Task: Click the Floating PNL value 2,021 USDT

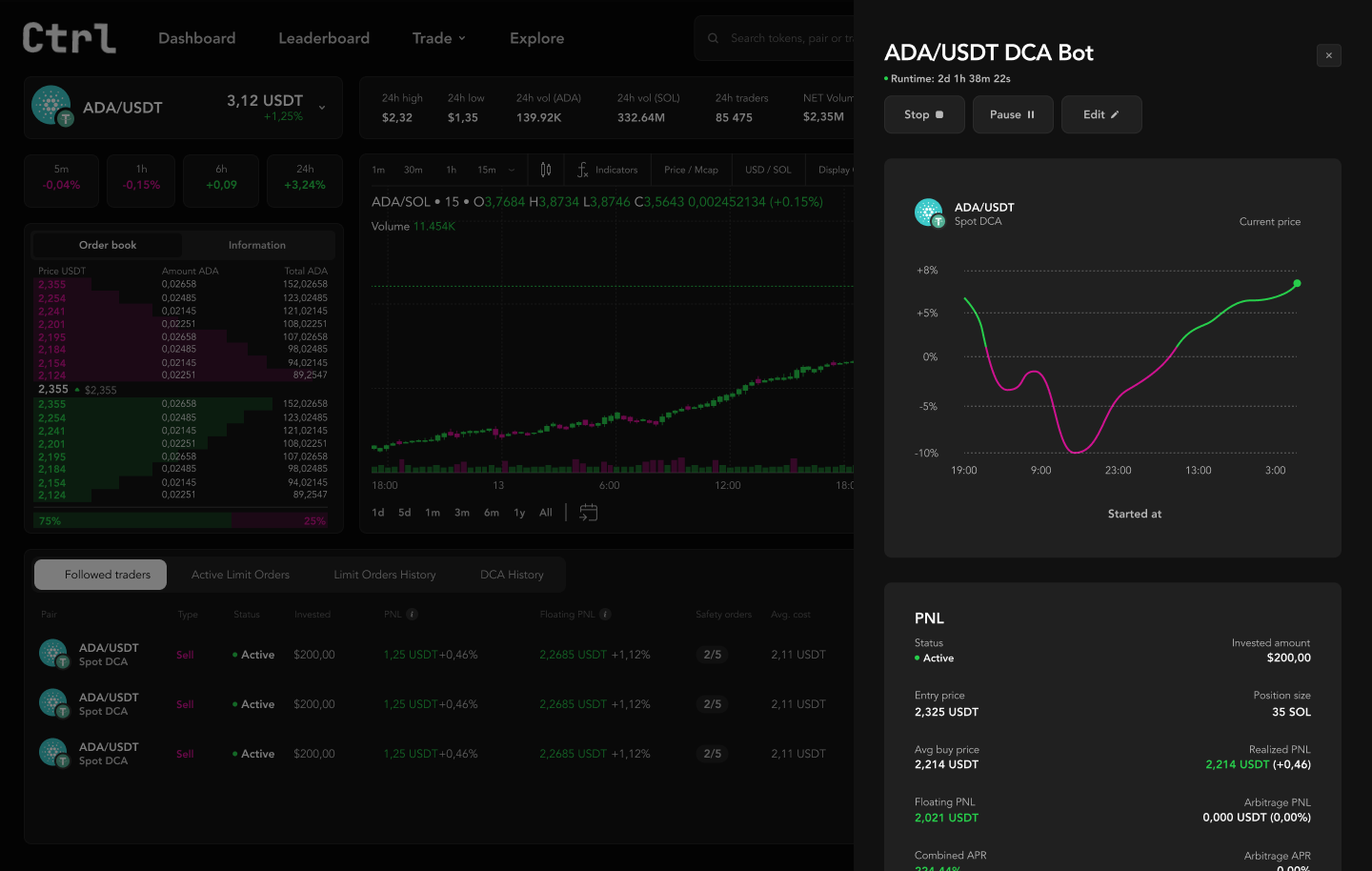Action: pyautogui.click(x=947, y=818)
